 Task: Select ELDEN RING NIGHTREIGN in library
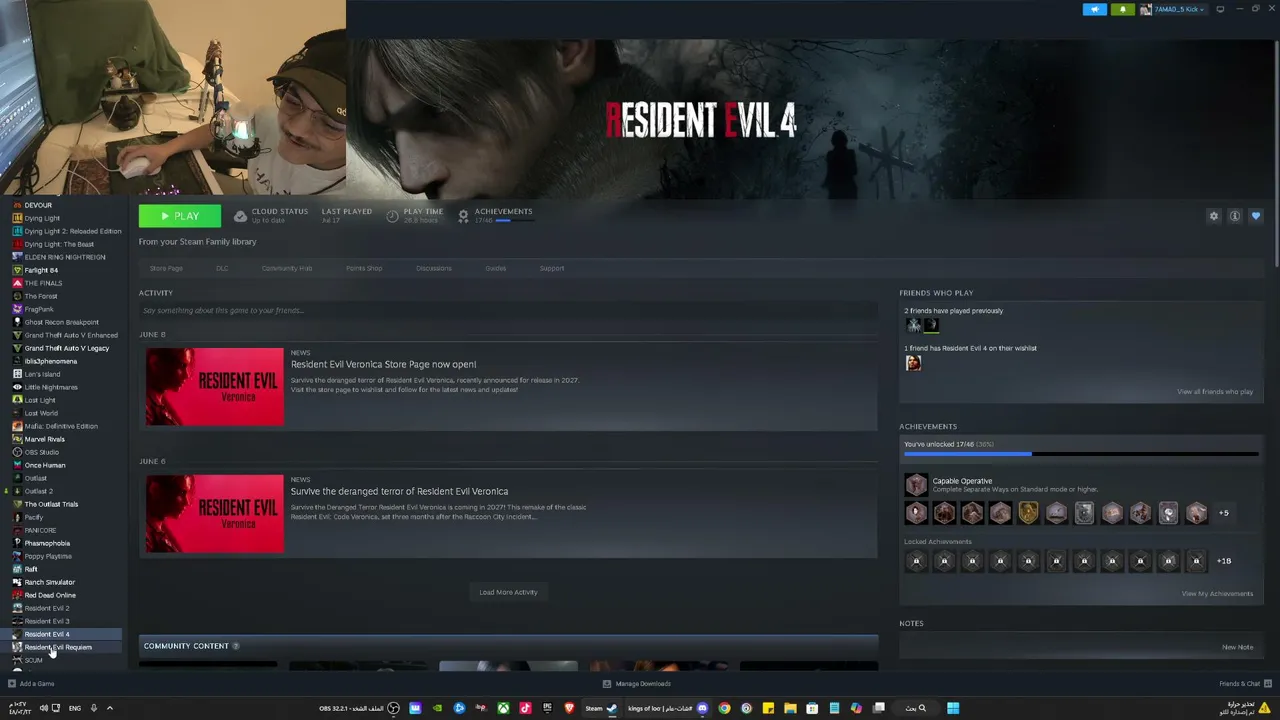(x=65, y=257)
